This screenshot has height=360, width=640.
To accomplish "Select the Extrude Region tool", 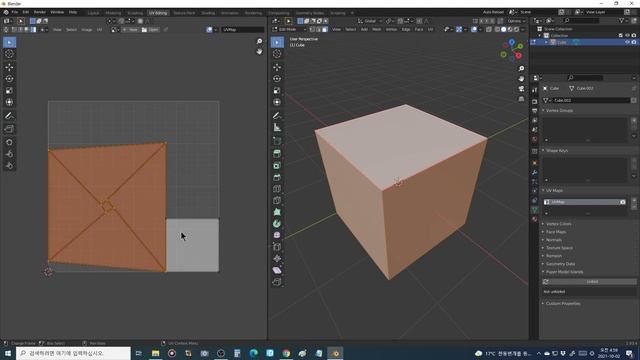I will (x=277, y=154).
